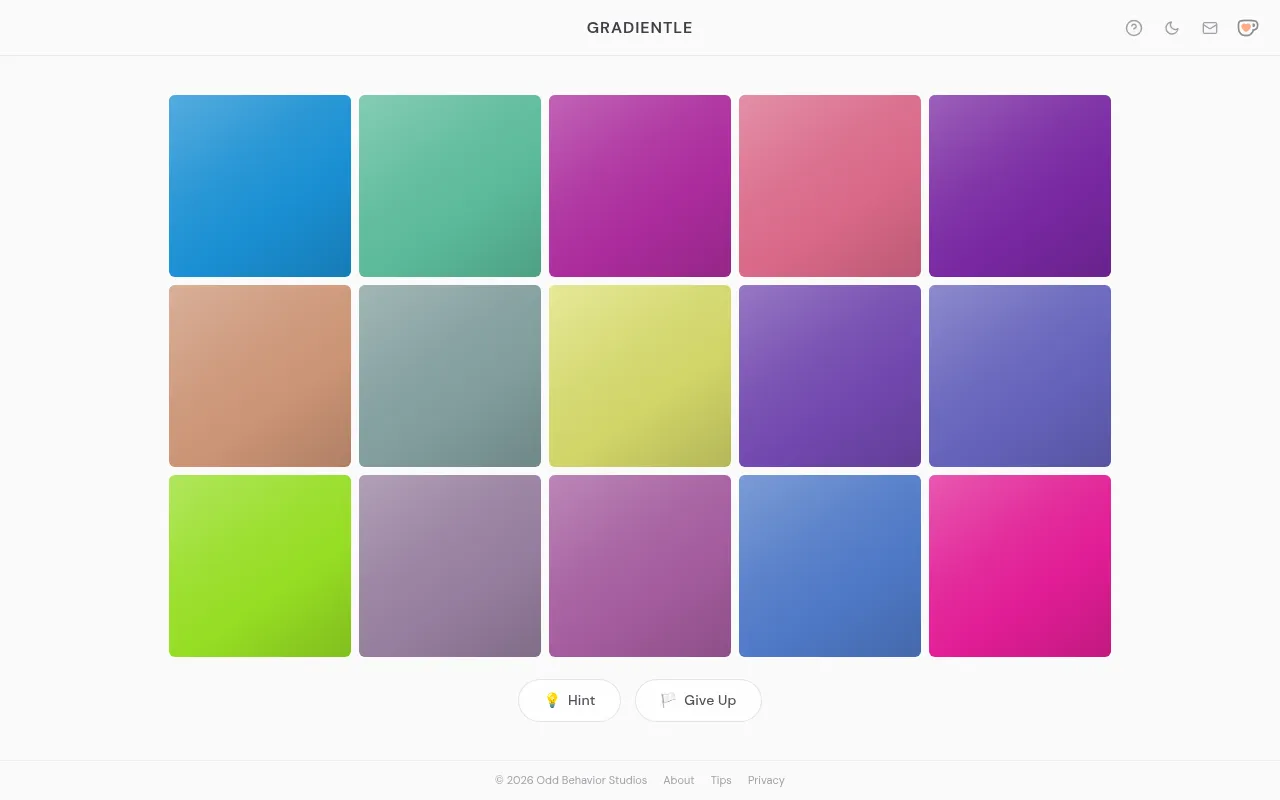Select the orchid tile below the yellow tile
1280x800 pixels.
(x=640, y=566)
